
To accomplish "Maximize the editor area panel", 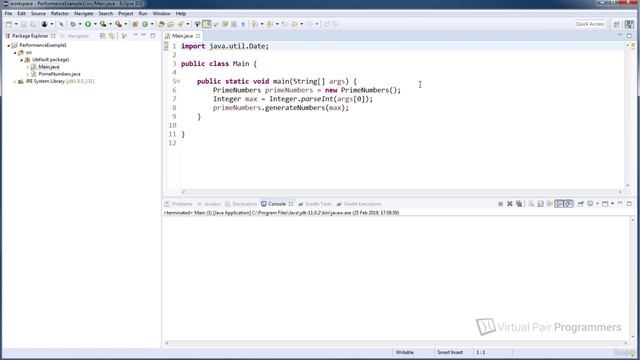I will coord(629,36).
